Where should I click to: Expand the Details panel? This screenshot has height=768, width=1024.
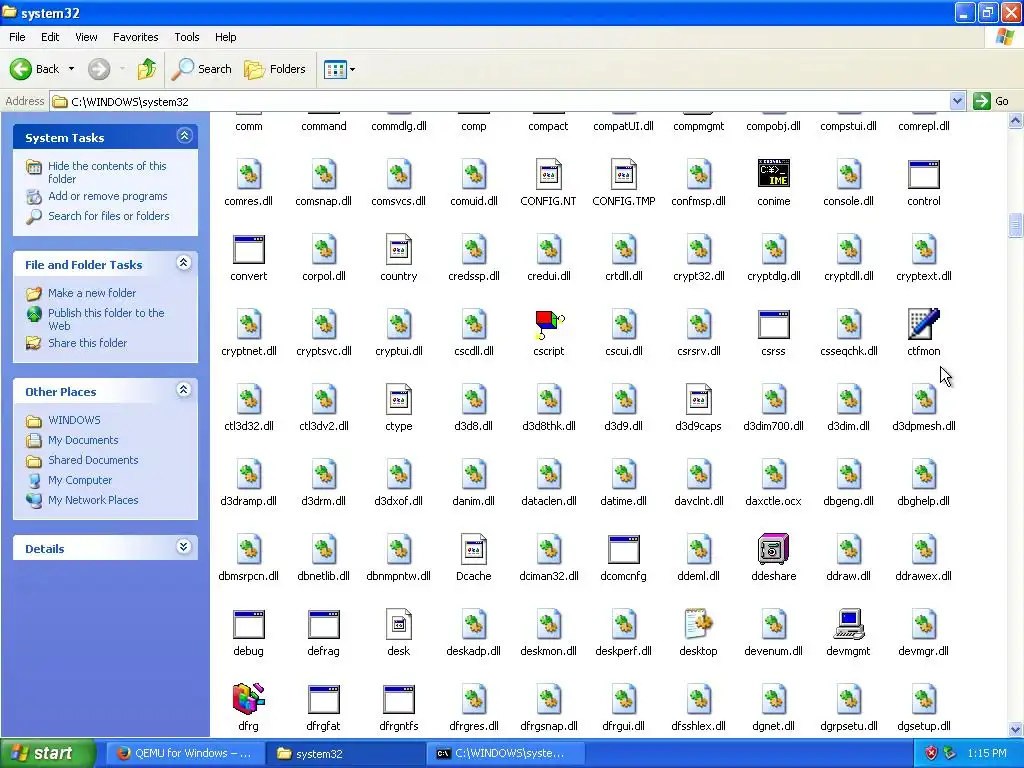(x=184, y=547)
